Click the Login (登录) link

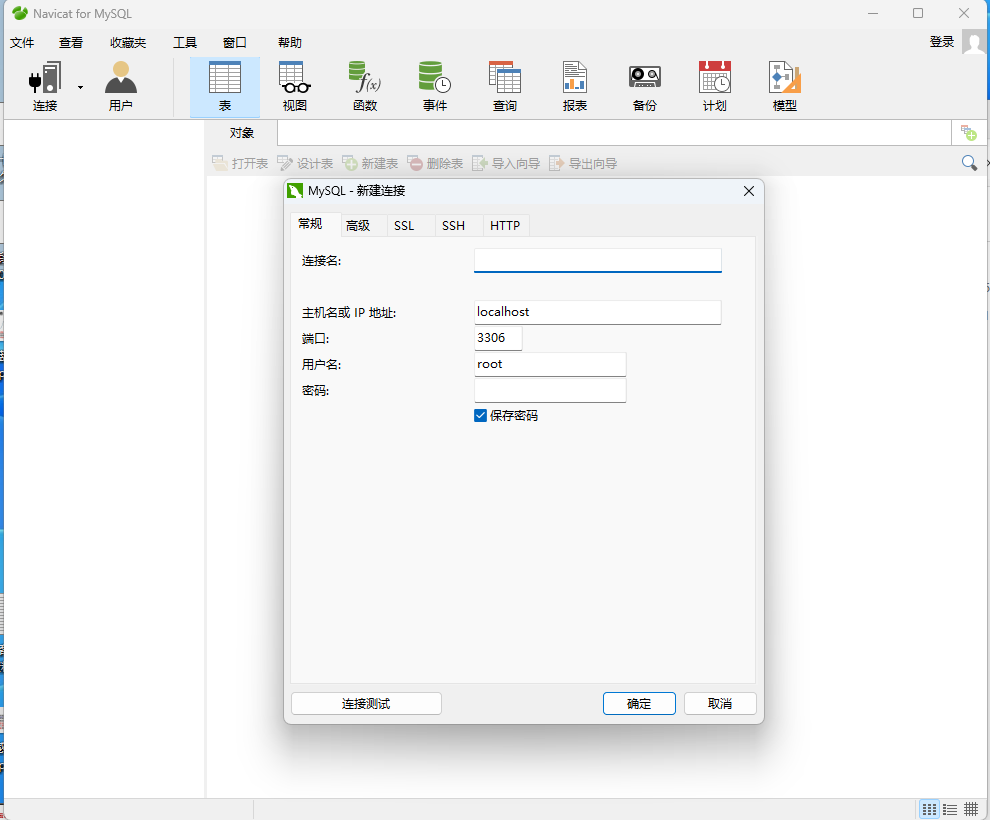click(x=941, y=42)
